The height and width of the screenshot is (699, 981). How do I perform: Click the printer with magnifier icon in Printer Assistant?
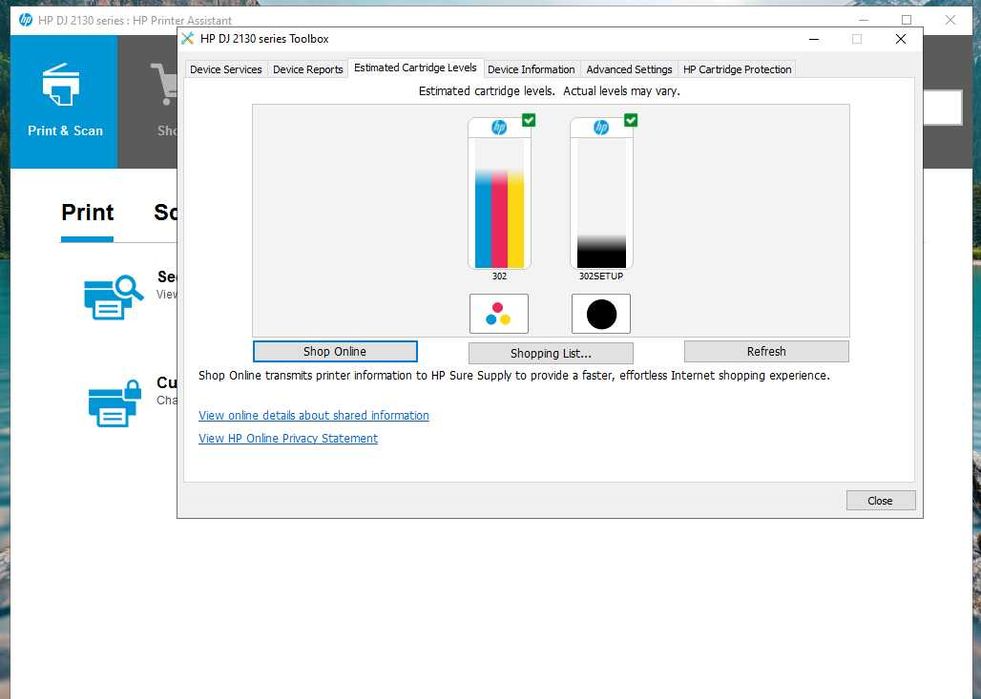tap(113, 297)
